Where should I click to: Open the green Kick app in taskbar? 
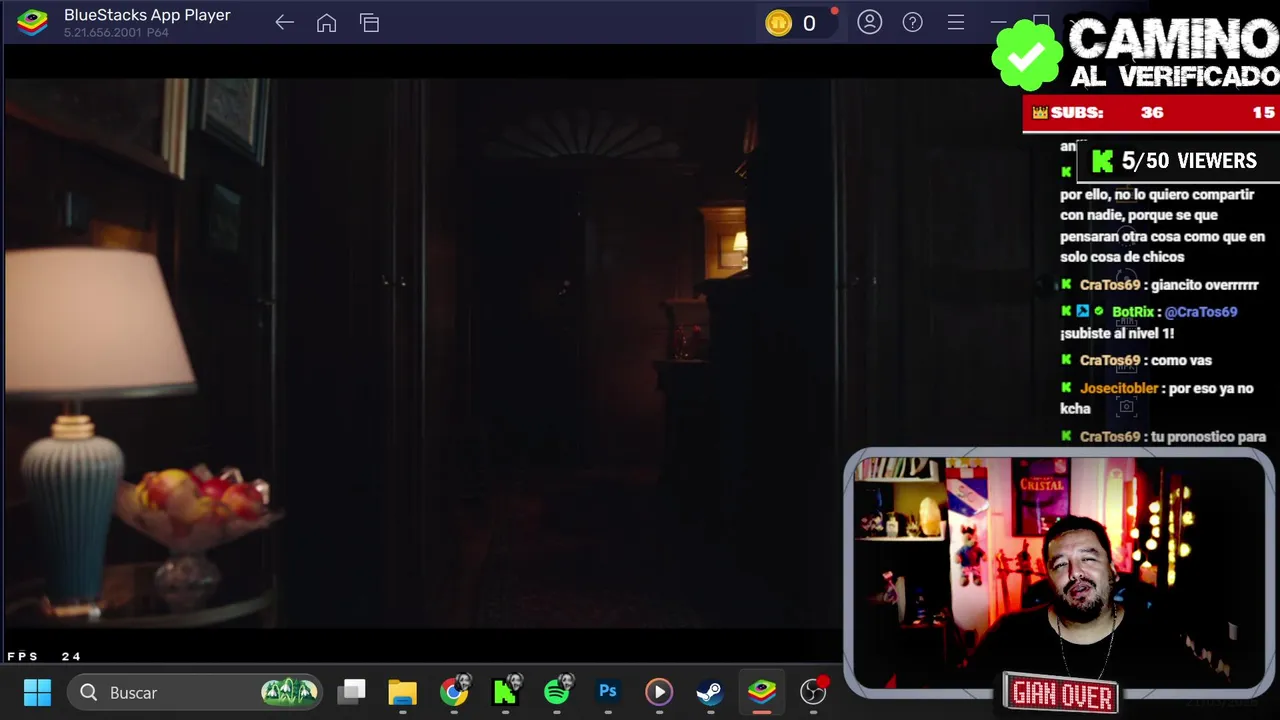pos(506,692)
